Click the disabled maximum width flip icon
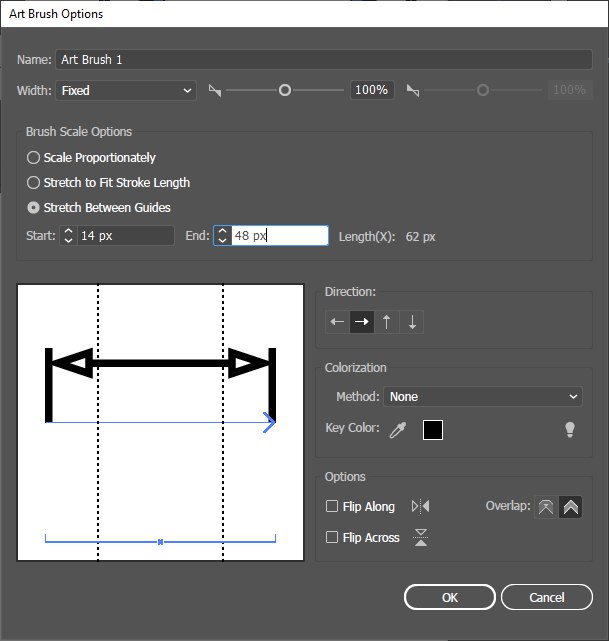This screenshot has width=609, height=641. pos(413,90)
